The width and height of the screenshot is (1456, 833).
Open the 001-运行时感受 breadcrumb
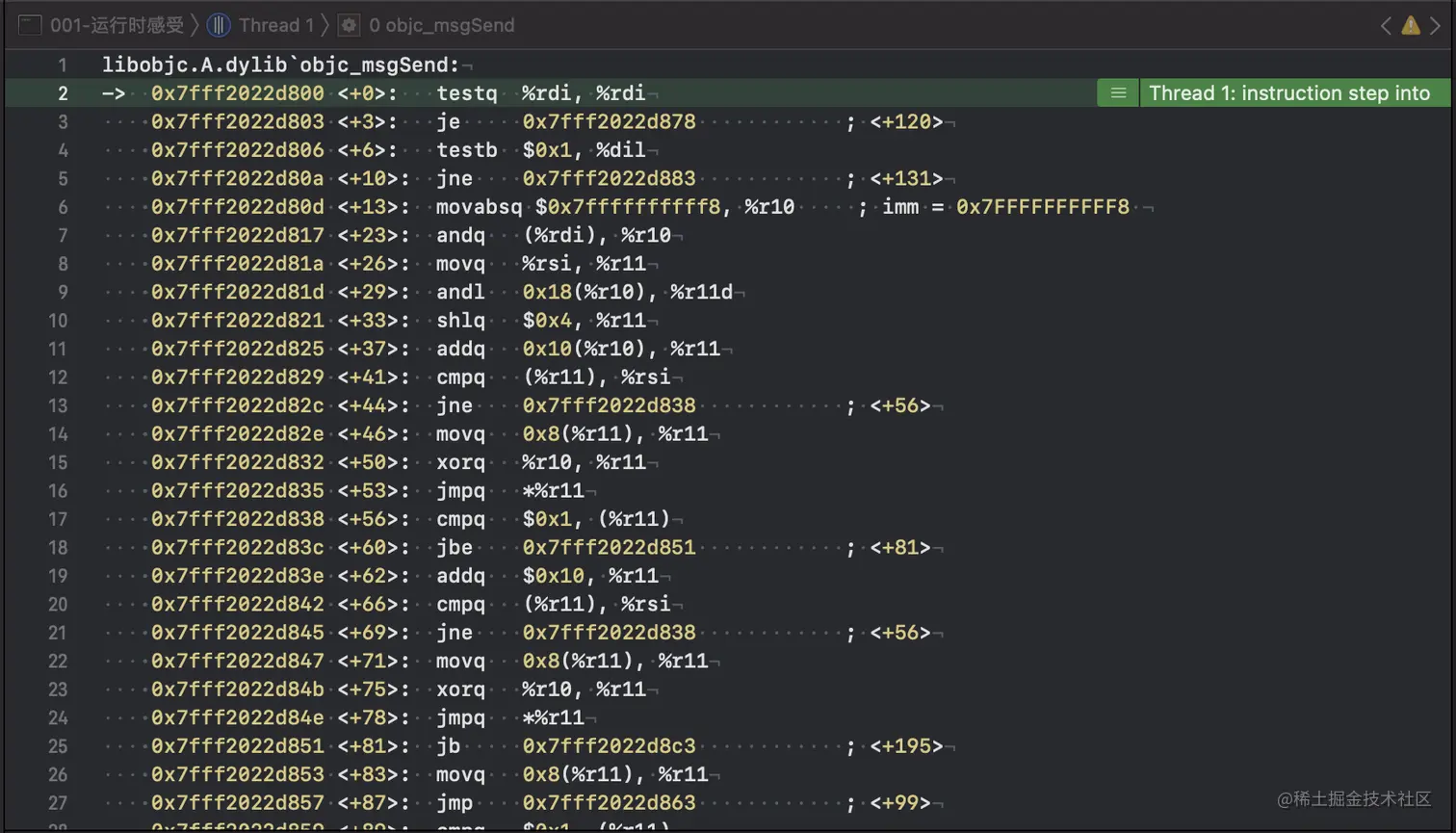click(117, 25)
